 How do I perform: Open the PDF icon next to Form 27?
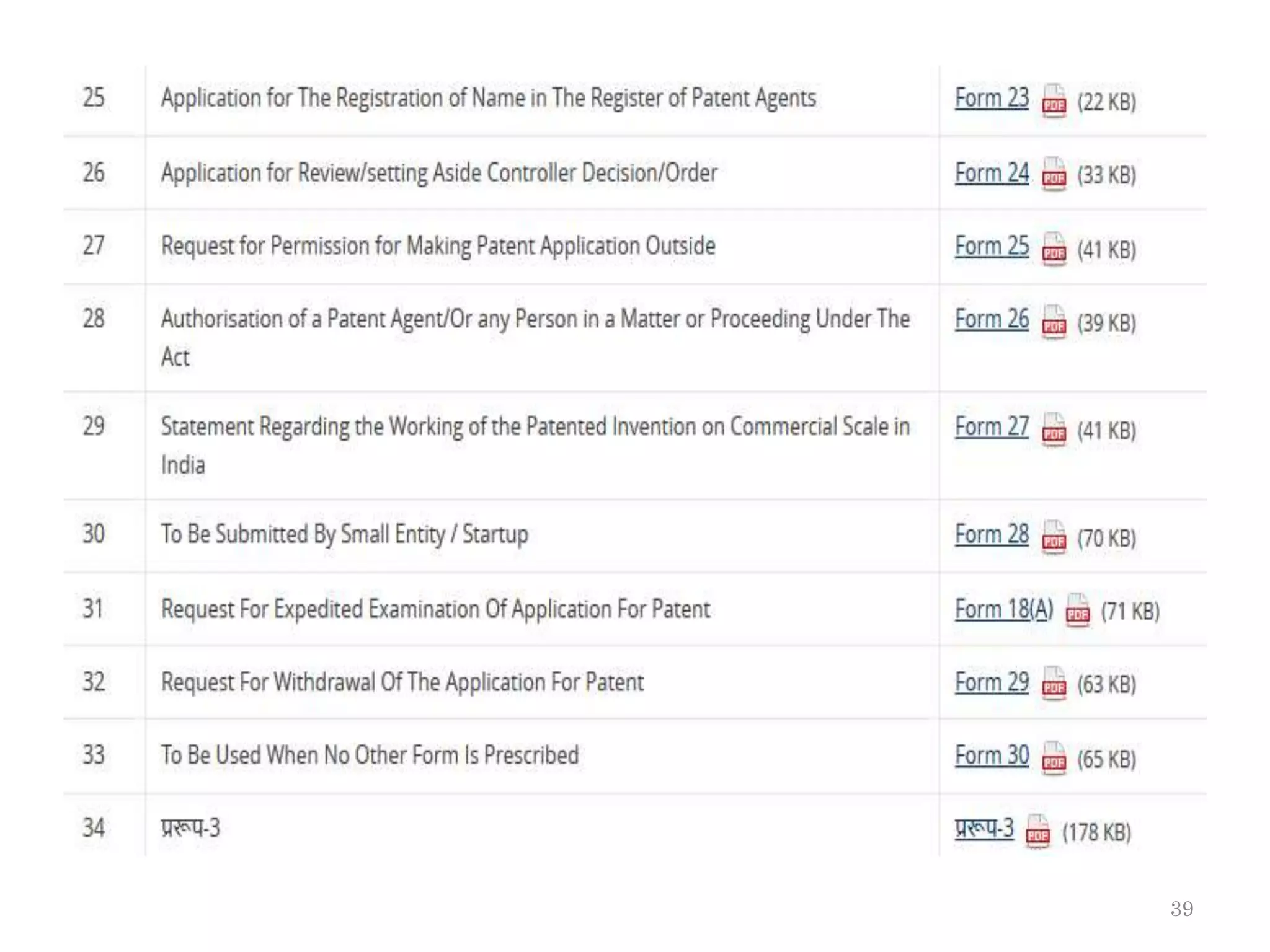(1054, 430)
